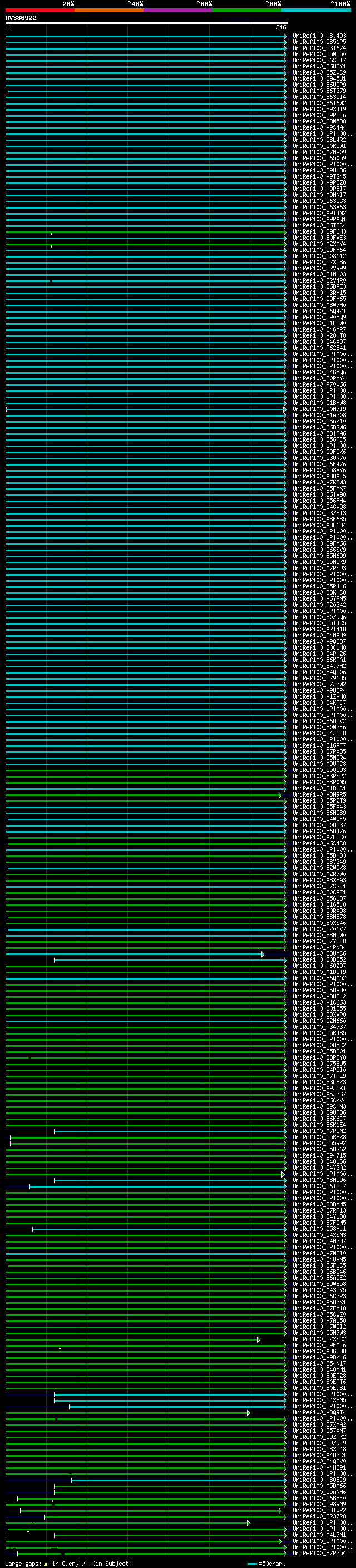
Task: Click the red 20% identity legend segment
Action: [x=39, y=11]
